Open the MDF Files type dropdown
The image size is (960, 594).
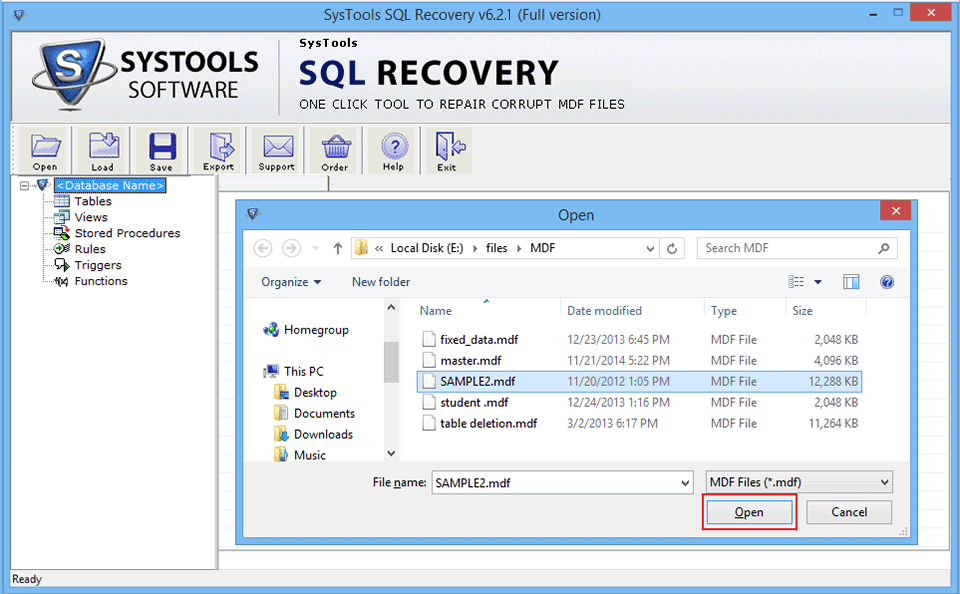pyautogui.click(x=799, y=483)
